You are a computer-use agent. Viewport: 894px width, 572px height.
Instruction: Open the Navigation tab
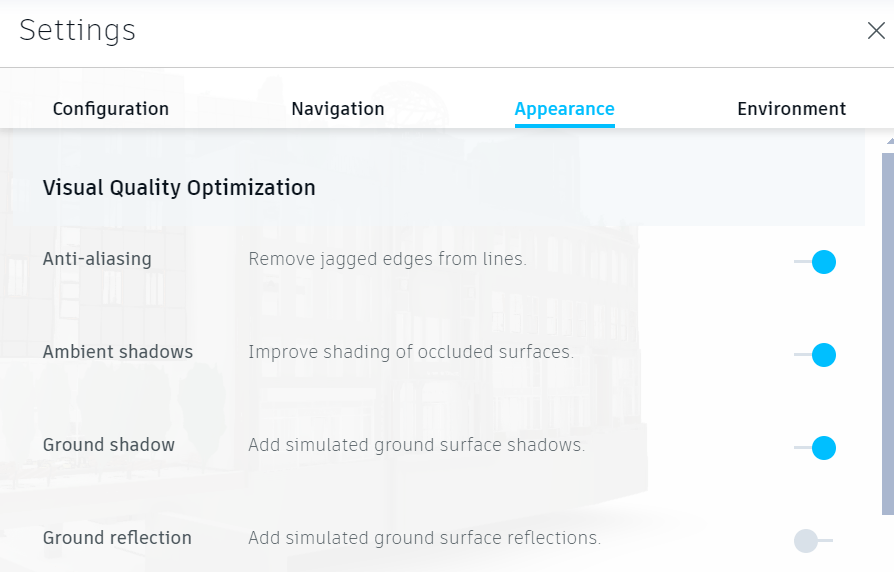[x=338, y=109]
